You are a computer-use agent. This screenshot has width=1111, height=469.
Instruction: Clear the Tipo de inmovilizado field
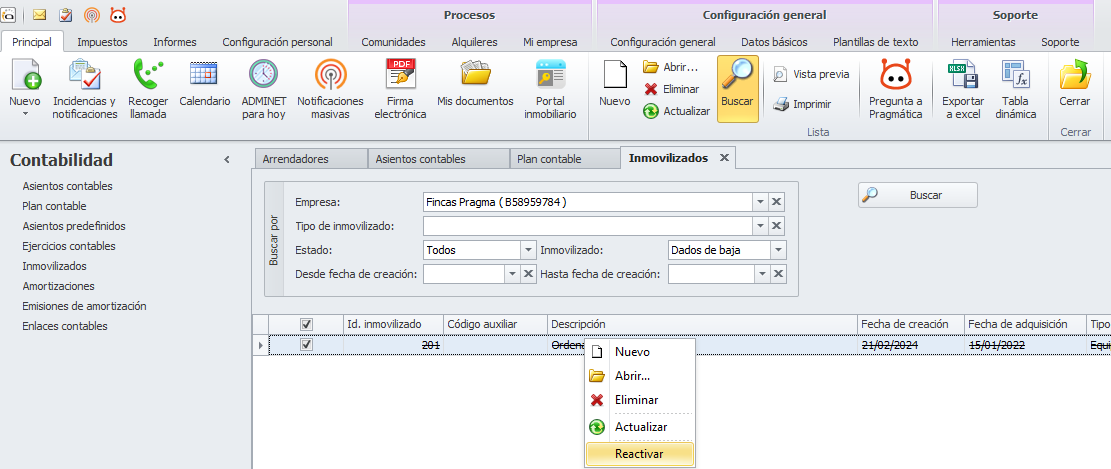coord(777,226)
